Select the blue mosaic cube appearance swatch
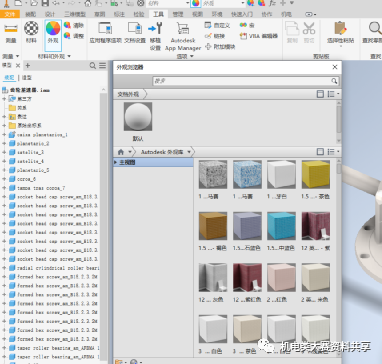The width and height of the screenshot is (382, 364). pos(247,174)
